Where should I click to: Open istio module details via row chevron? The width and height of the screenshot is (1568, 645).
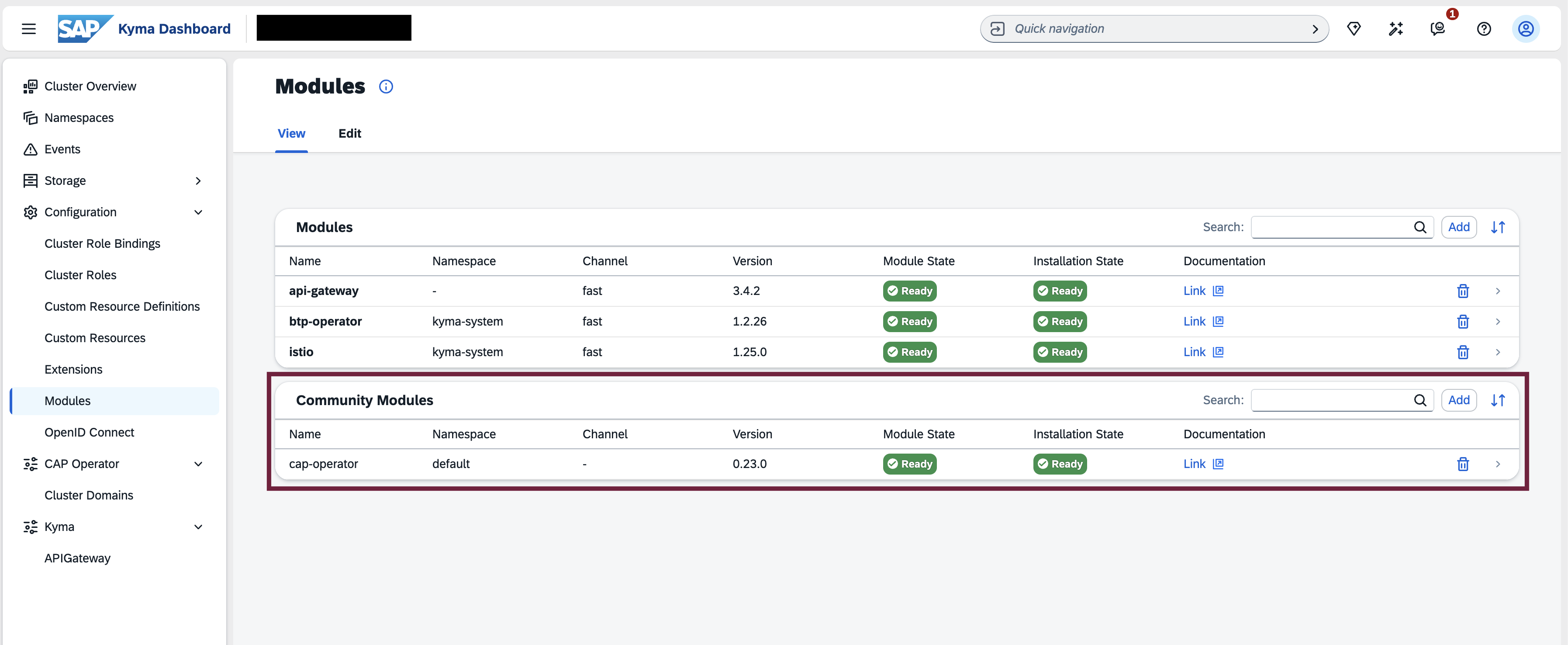(1498, 352)
